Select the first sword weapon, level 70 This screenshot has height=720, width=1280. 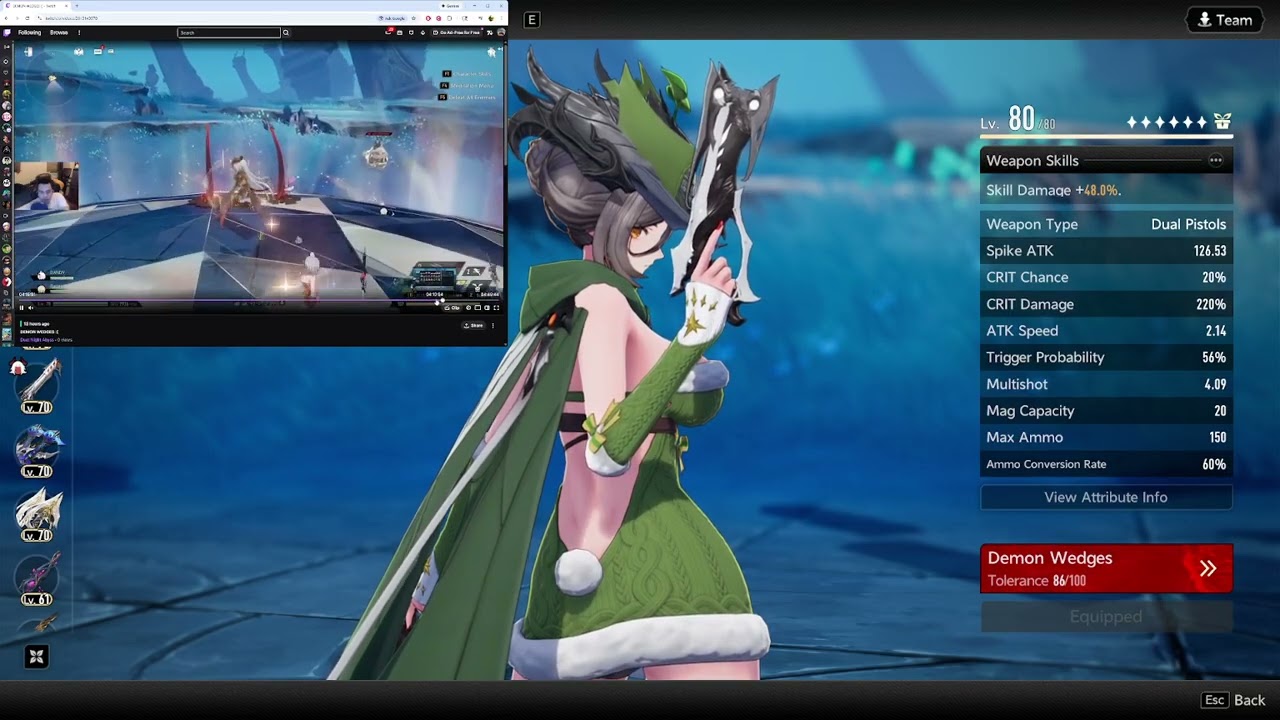click(37, 384)
